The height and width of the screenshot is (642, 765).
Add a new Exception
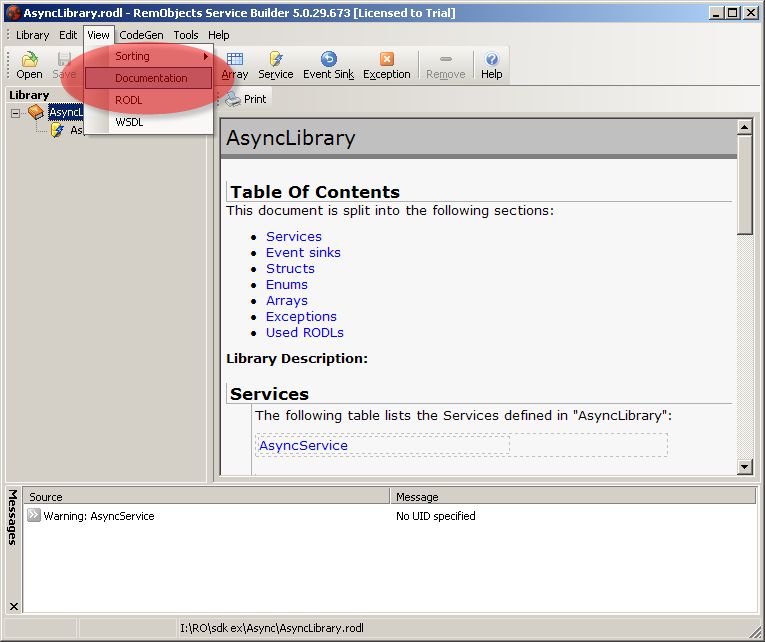click(x=386, y=66)
